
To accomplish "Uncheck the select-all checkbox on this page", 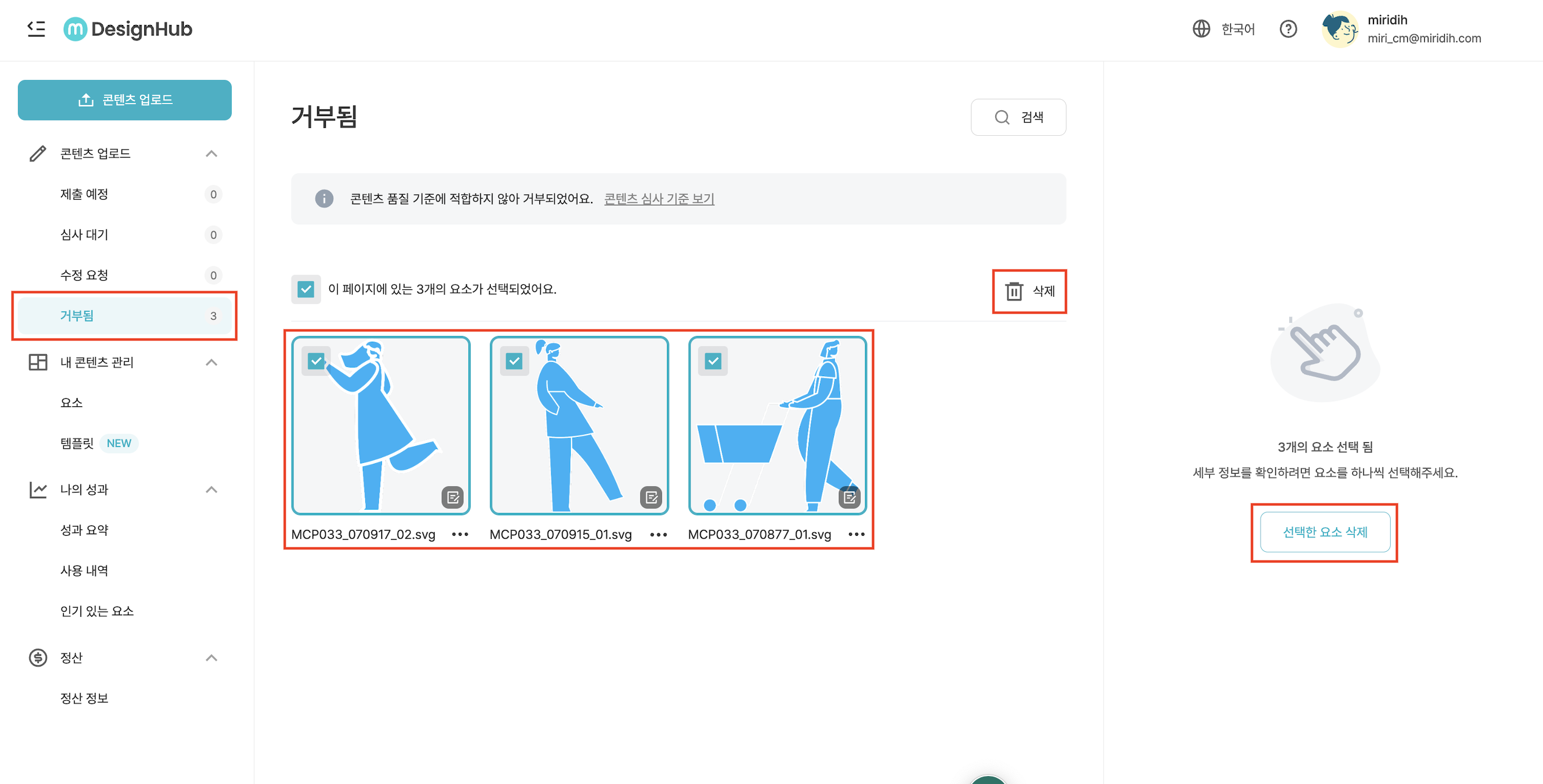I will (305, 289).
